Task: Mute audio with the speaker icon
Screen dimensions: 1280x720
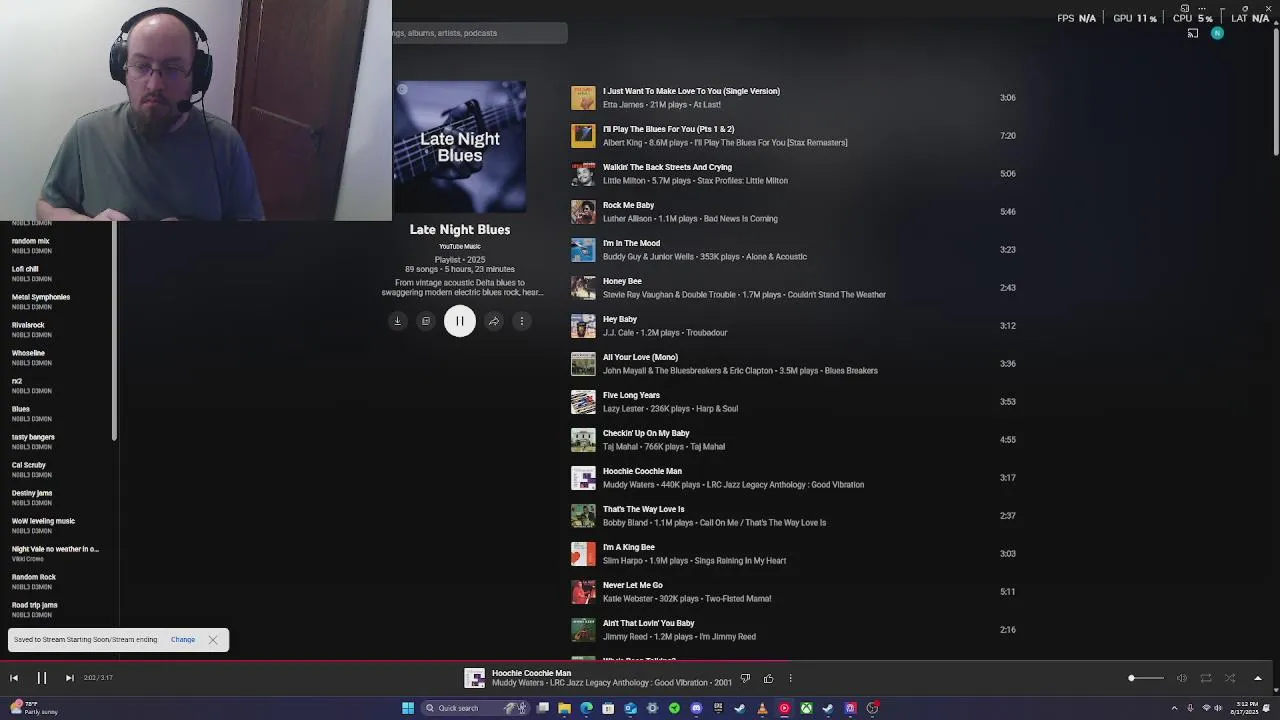Action: pyautogui.click(x=1182, y=678)
